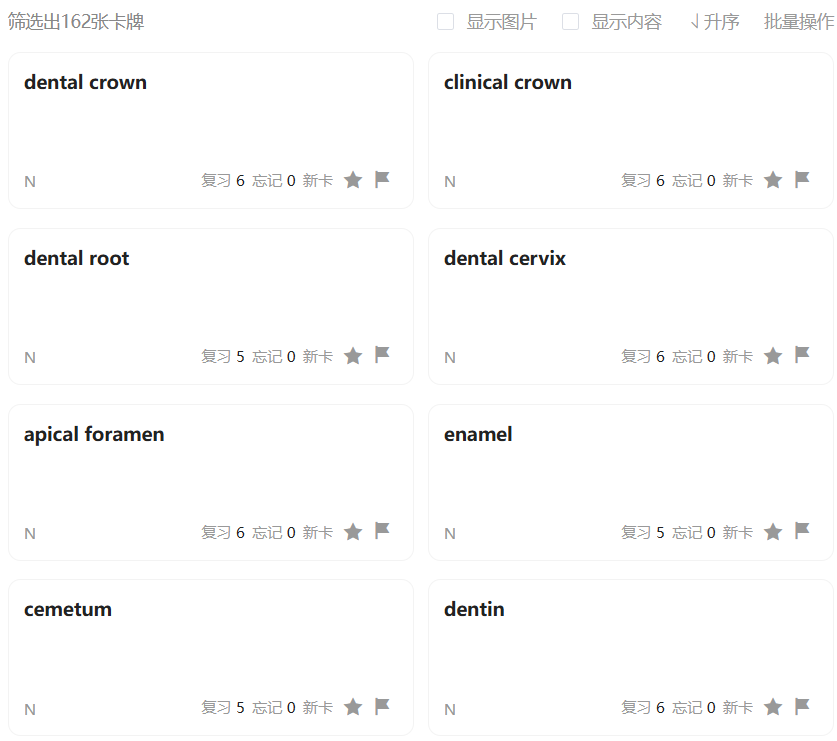Flag the dentin card
This screenshot has height=741, width=837.
[802, 706]
